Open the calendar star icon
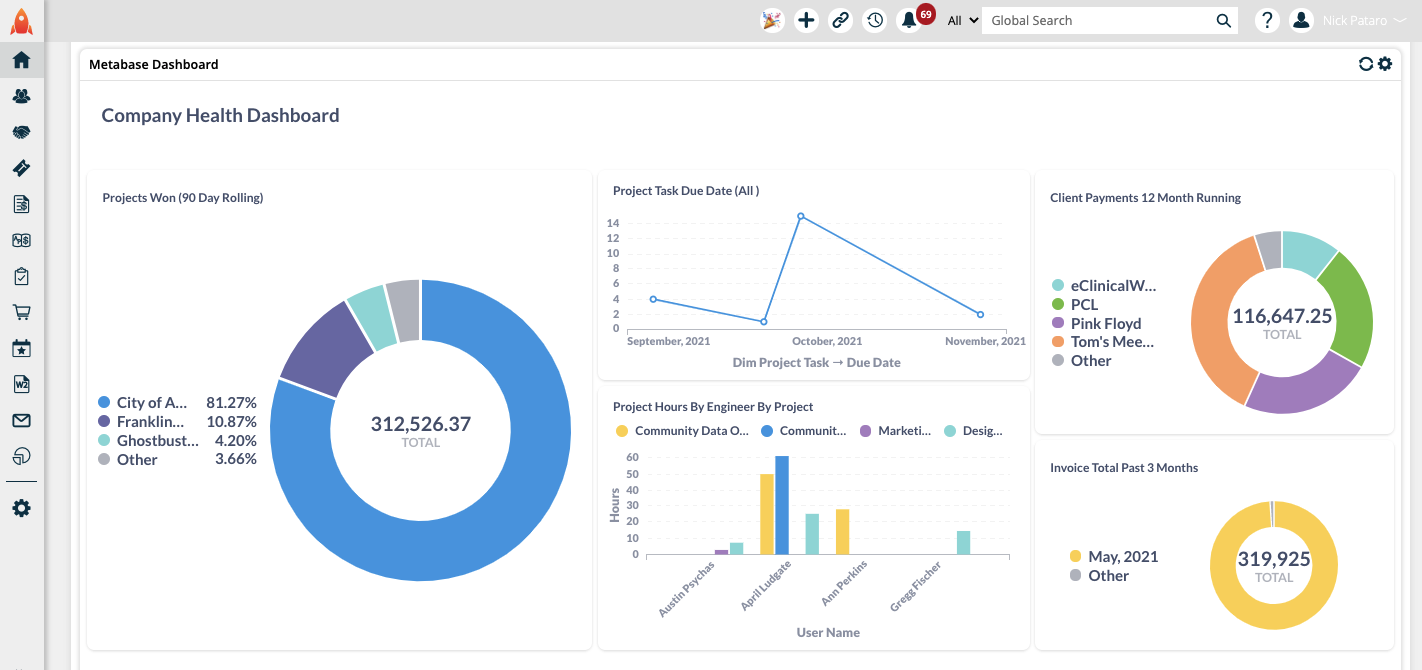This screenshot has width=1422, height=670. point(21,348)
